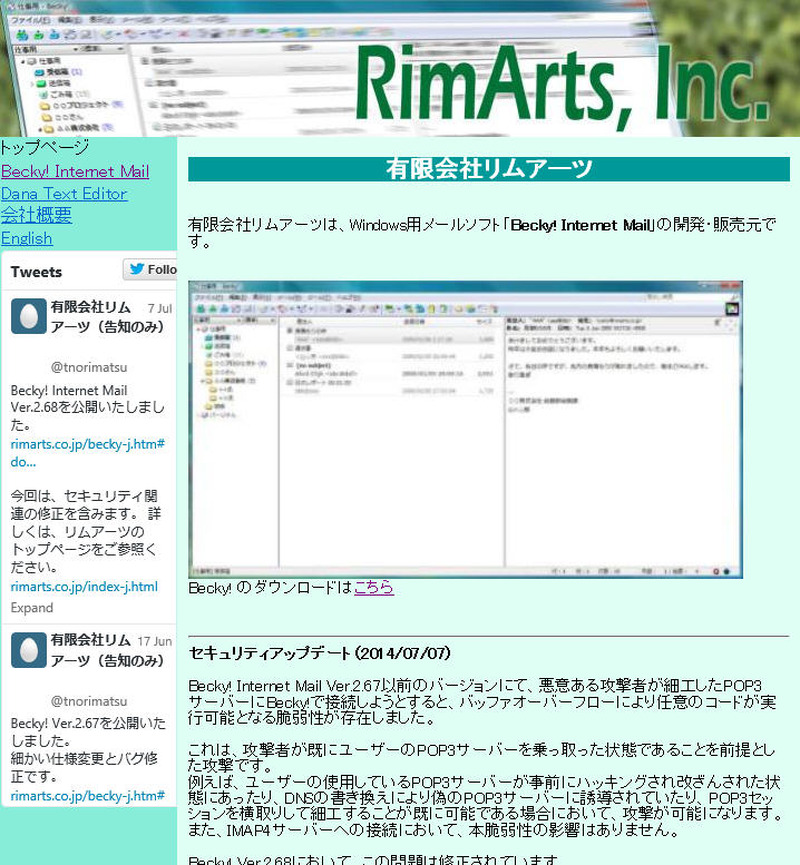The width and height of the screenshot is (800, 865).
Task: Click the Becky! application screenshot image
Action: (465, 428)
